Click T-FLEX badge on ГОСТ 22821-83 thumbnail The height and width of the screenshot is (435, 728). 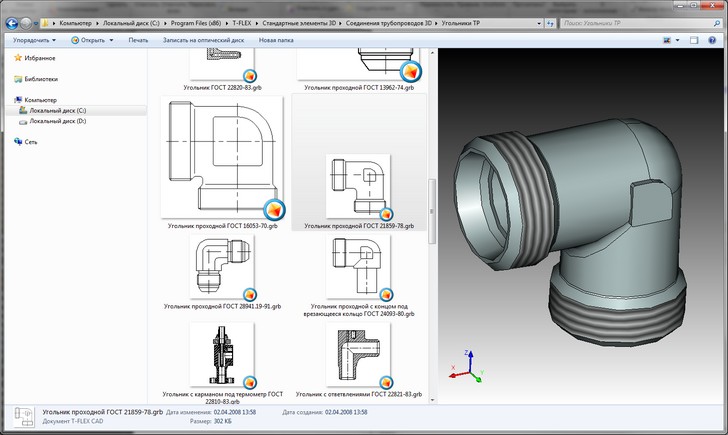pyautogui.click(x=386, y=383)
